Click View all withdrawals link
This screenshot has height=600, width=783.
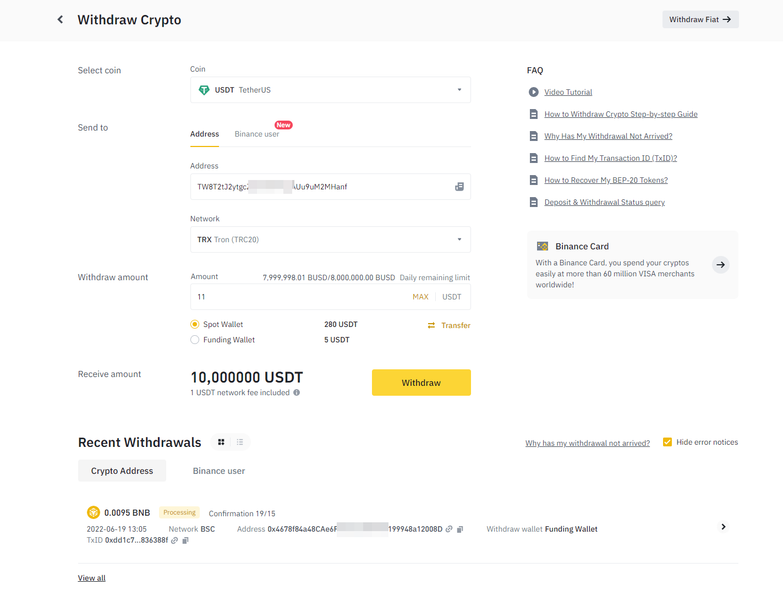click(x=91, y=578)
